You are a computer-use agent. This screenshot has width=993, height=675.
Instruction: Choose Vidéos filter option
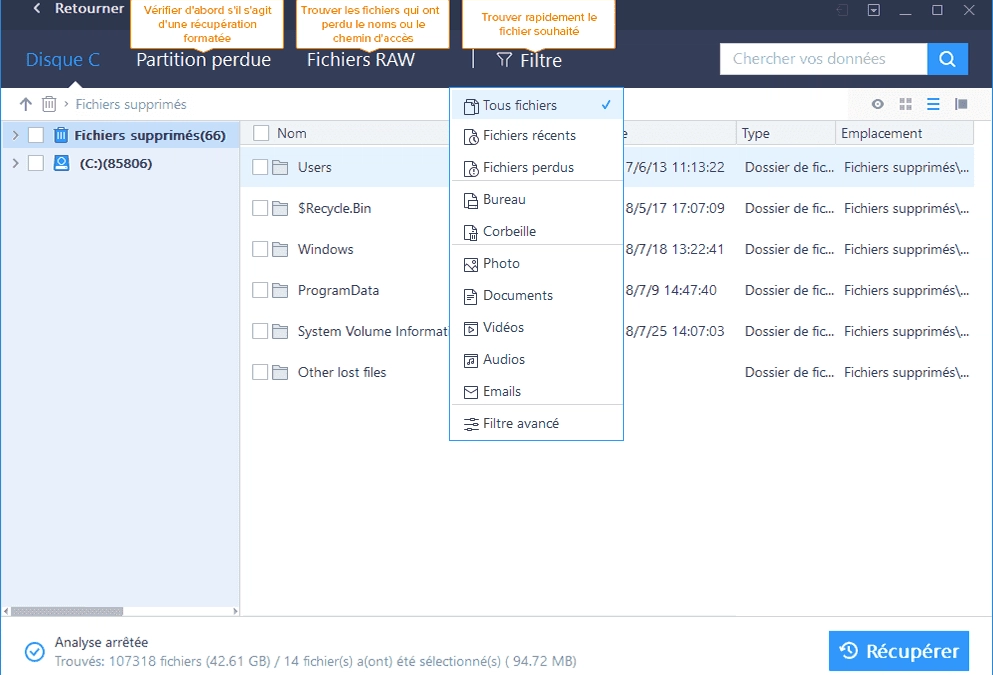[x=503, y=327]
